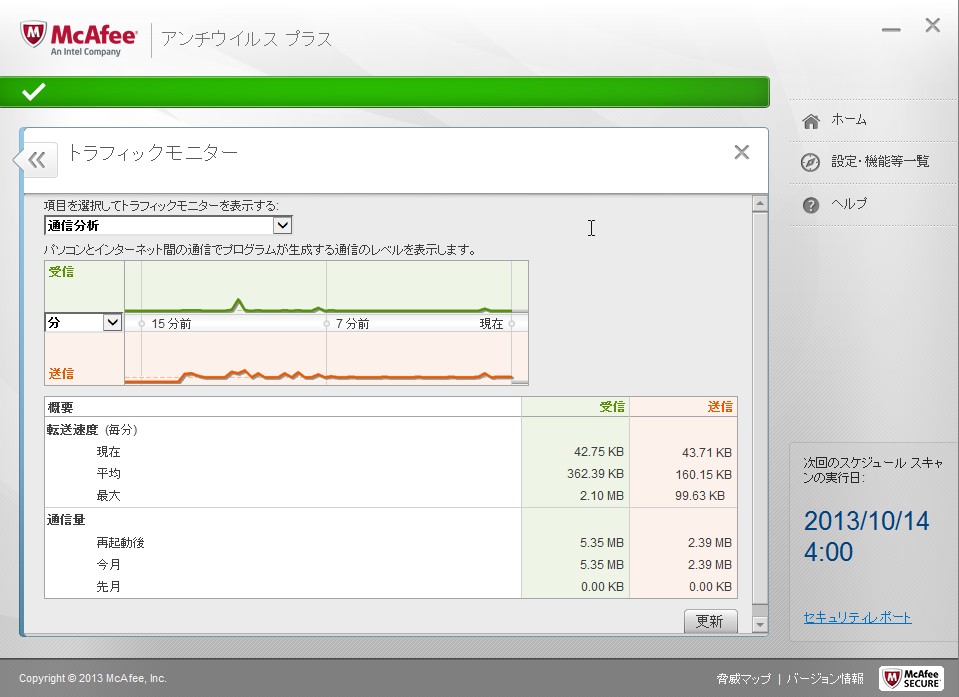Click the 今月 row label
The image size is (959, 697).
[108, 564]
